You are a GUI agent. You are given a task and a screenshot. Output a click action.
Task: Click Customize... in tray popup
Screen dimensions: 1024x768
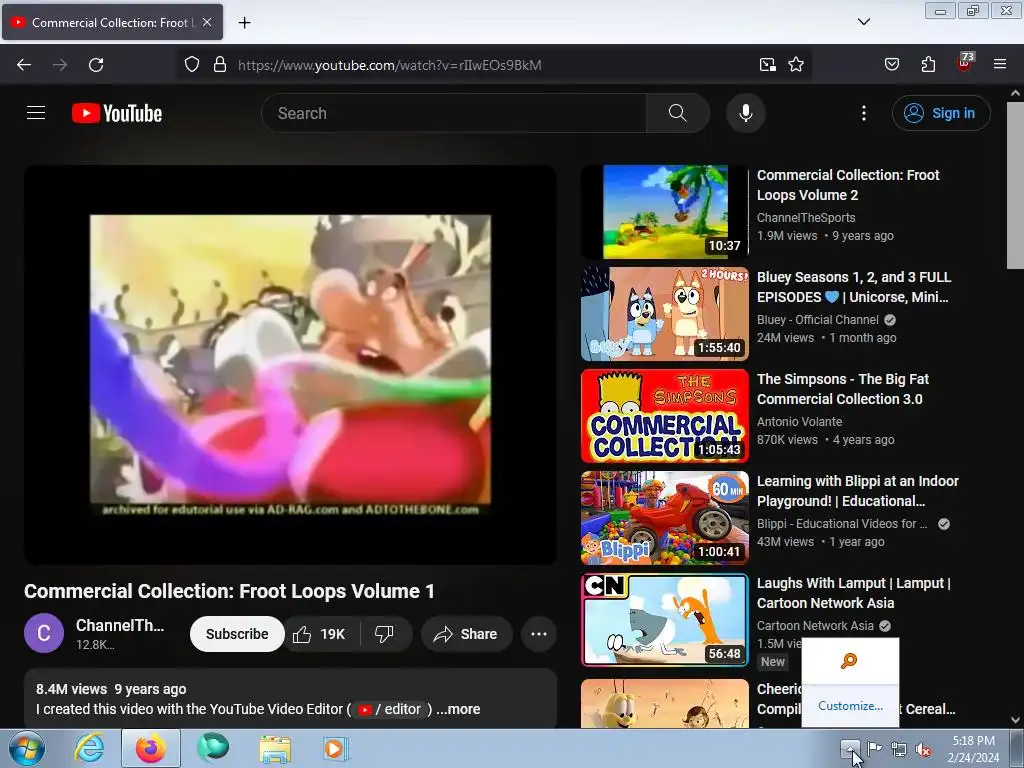point(850,706)
